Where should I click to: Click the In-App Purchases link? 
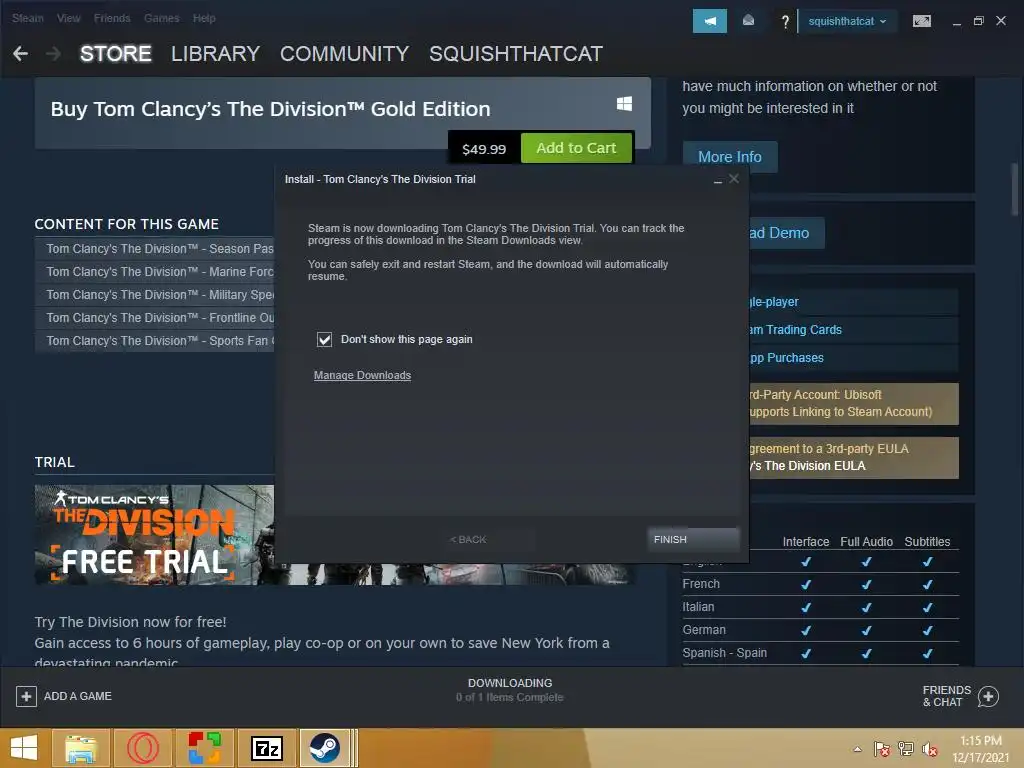click(854, 358)
